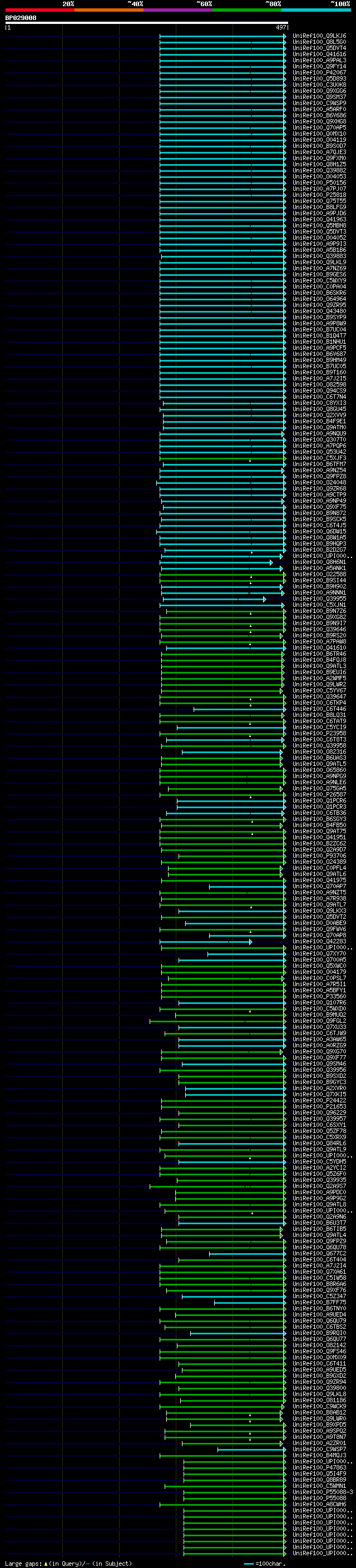Select the UniRef100_C6T446 label
This screenshot has width=356, height=1568.
tap(319, 709)
